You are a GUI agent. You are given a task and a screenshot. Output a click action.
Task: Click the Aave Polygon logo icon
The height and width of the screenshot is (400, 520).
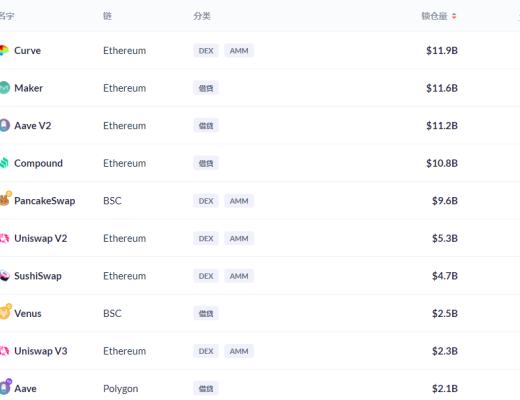(x=5, y=387)
